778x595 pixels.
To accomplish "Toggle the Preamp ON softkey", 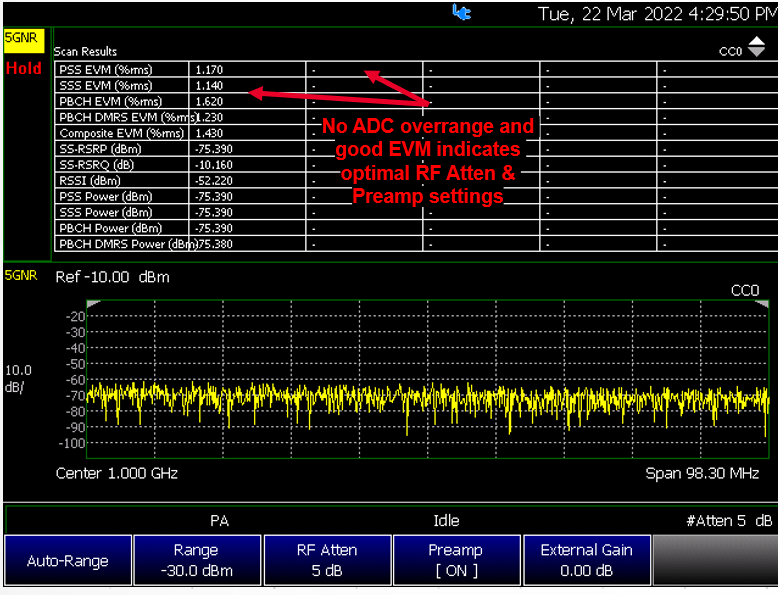I will (x=456, y=560).
